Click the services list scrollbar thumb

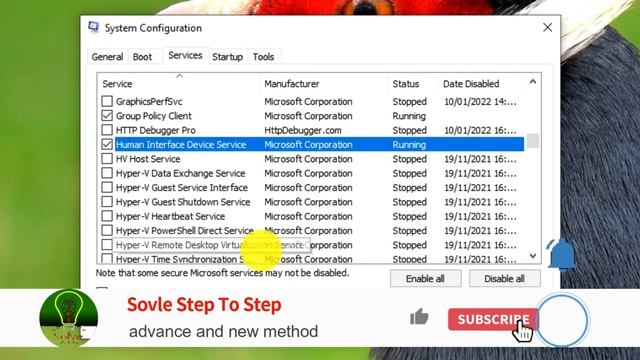(533, 141)
